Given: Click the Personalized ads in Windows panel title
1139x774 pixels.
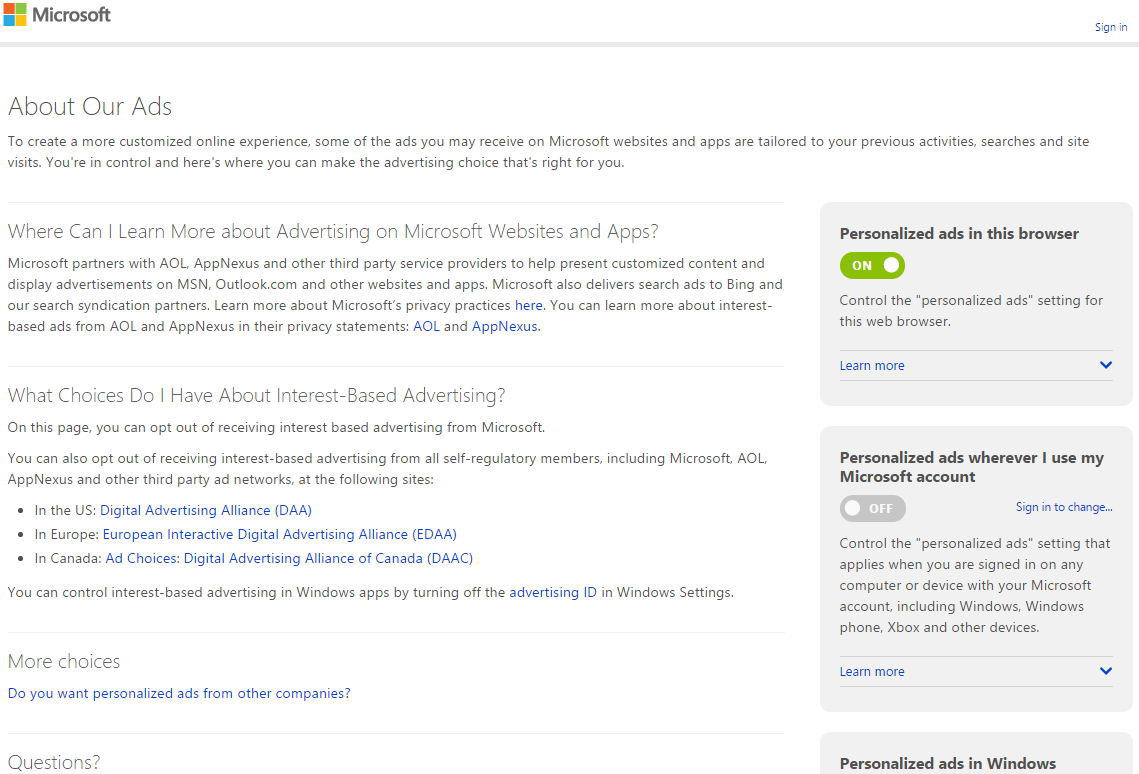Looking at the screenshot, I should 947,763.
